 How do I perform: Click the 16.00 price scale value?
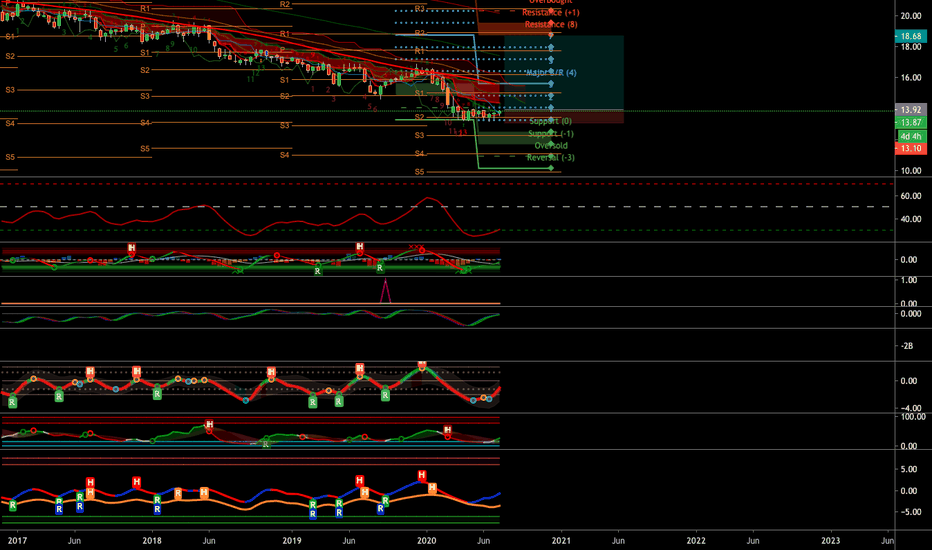(x=911, y=78)
